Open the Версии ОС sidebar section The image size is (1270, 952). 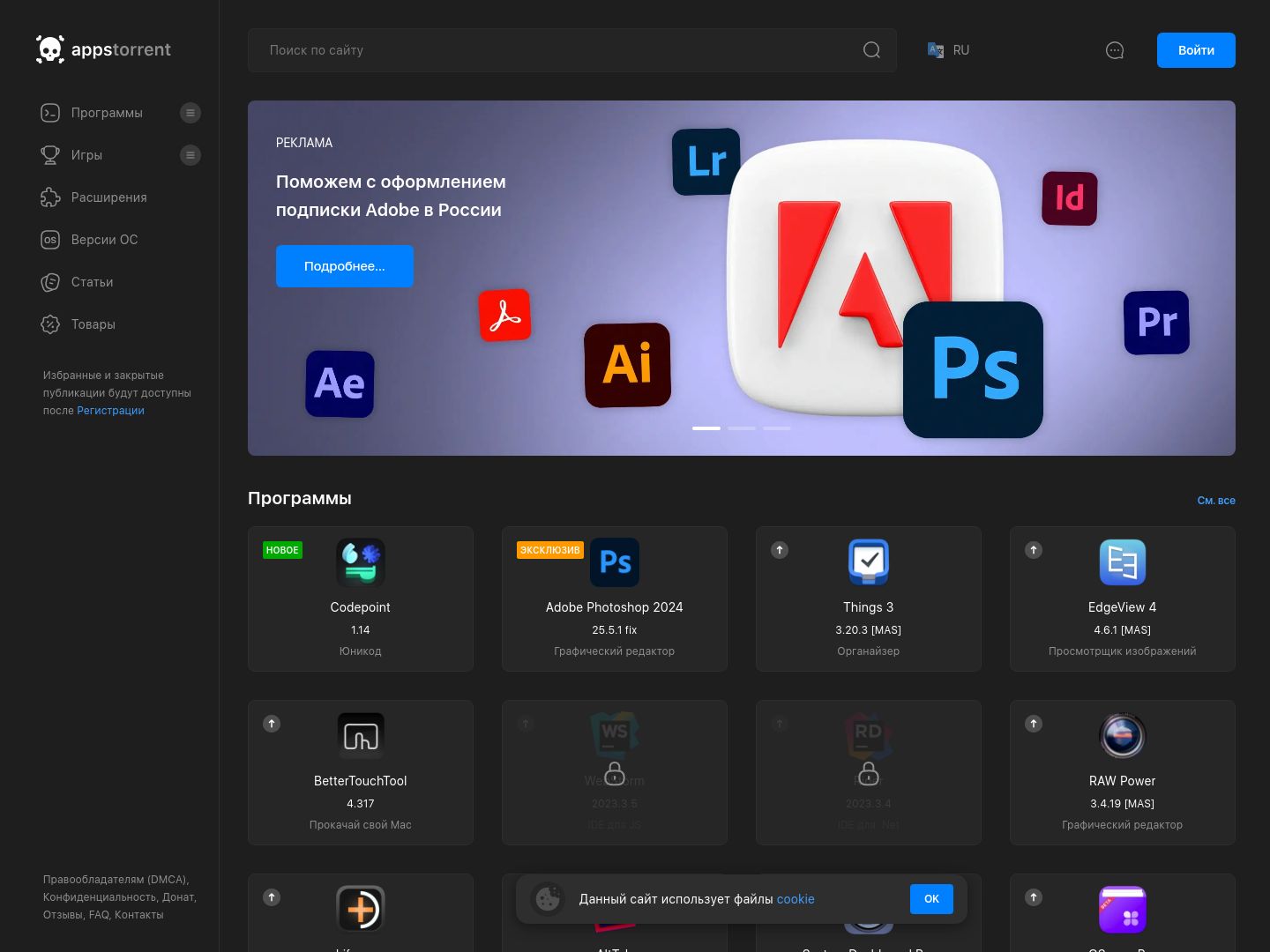coord(104,240)
